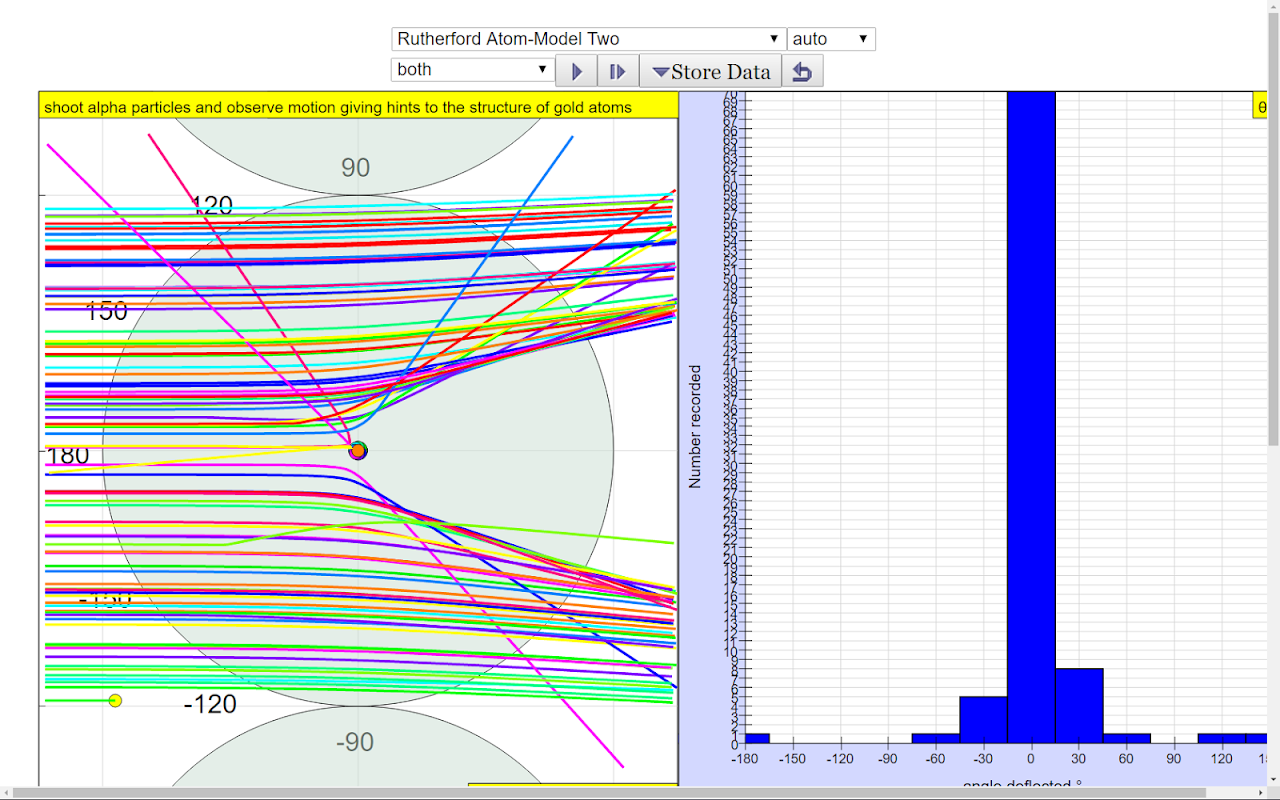
Task: Click the Store Data button
Action: pyautogui.click(x=710, y=71)
